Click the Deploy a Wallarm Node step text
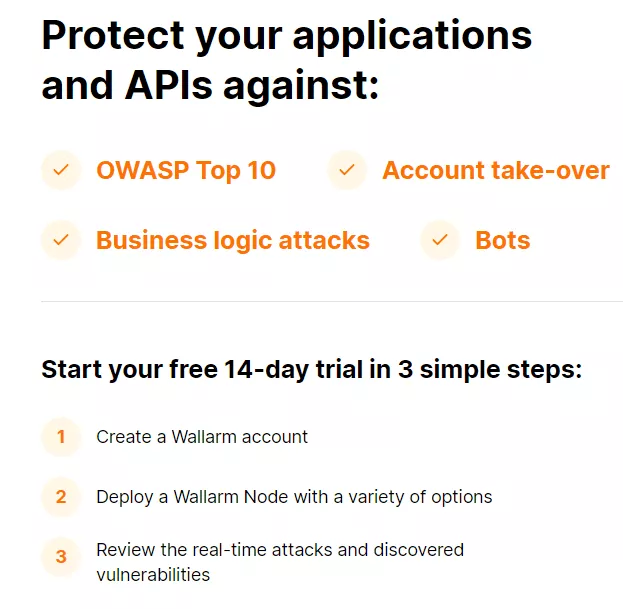The height and width of the screenshot is (609, 623). tap(294, 497)
